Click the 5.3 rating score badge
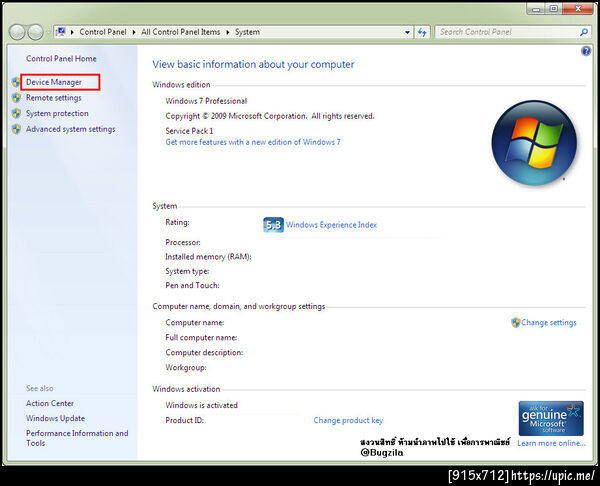 click(x=273, y=225)
